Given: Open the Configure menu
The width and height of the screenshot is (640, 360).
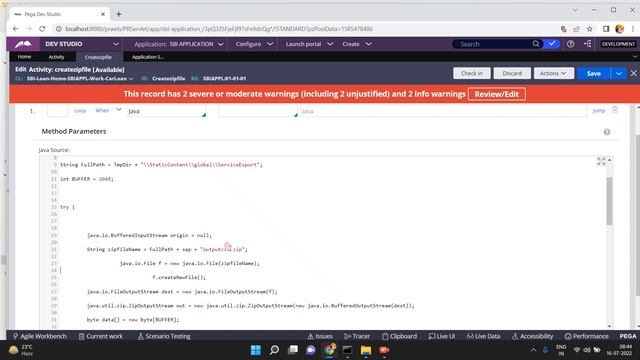Looking at the screenshot, I should click(254, 44).
